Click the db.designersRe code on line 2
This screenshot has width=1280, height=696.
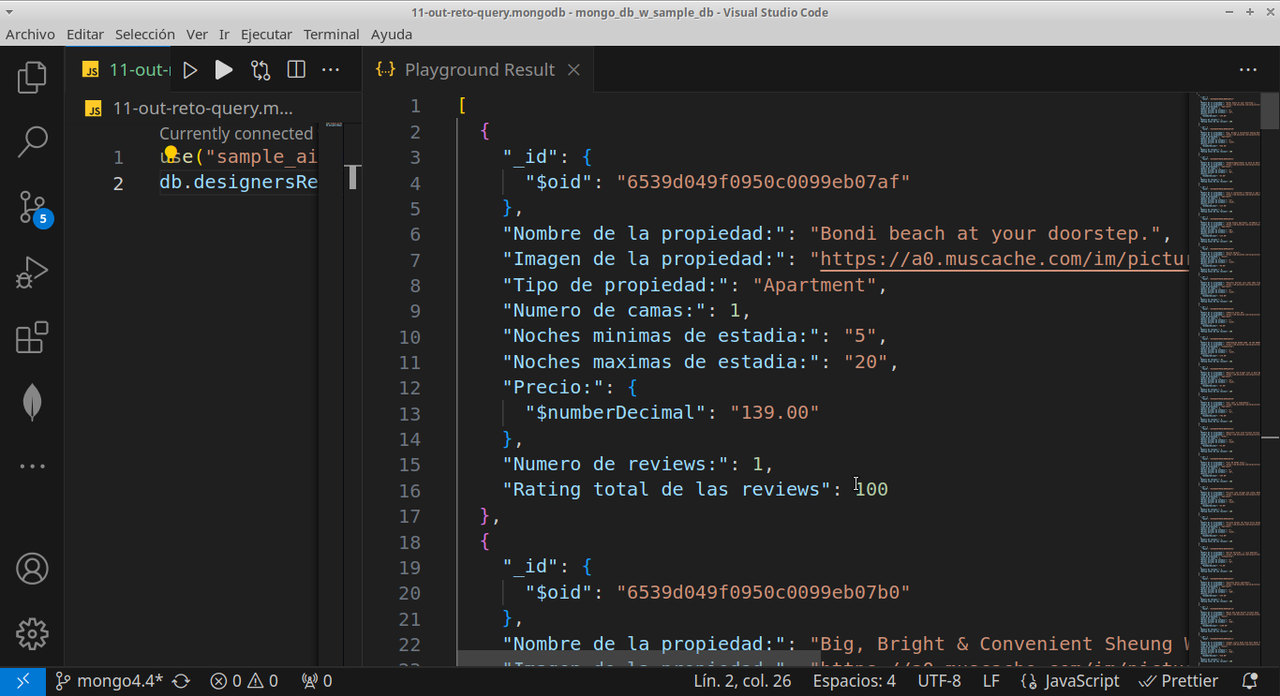(x=238, y=183)
